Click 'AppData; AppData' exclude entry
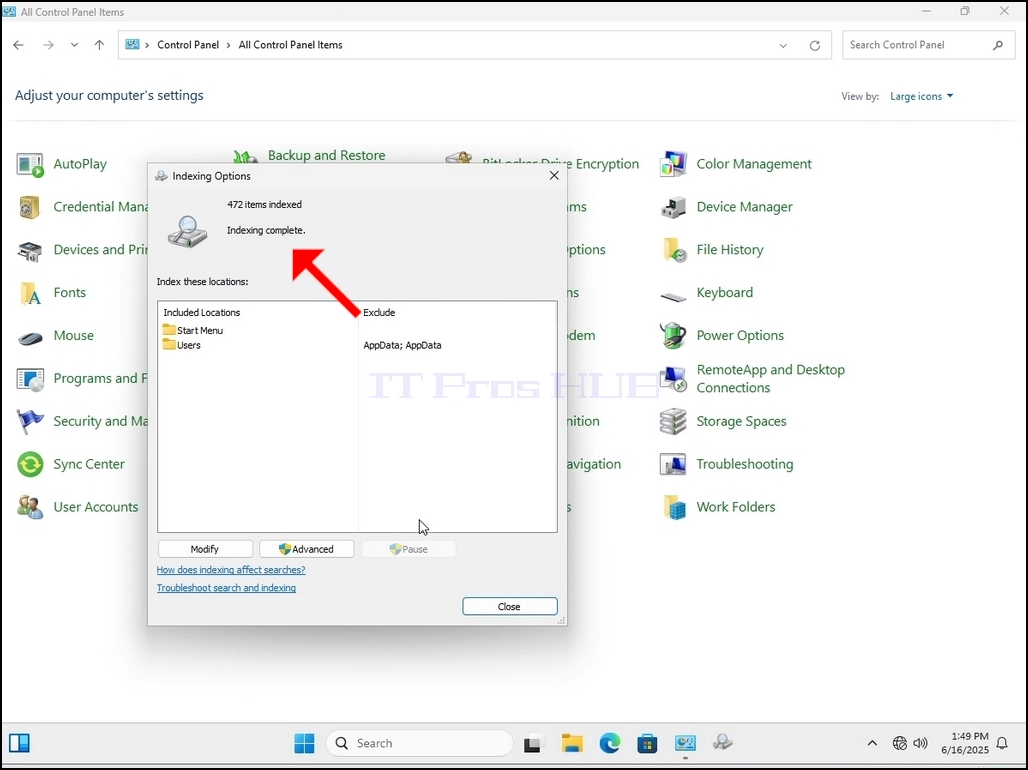 coord(402,345)
